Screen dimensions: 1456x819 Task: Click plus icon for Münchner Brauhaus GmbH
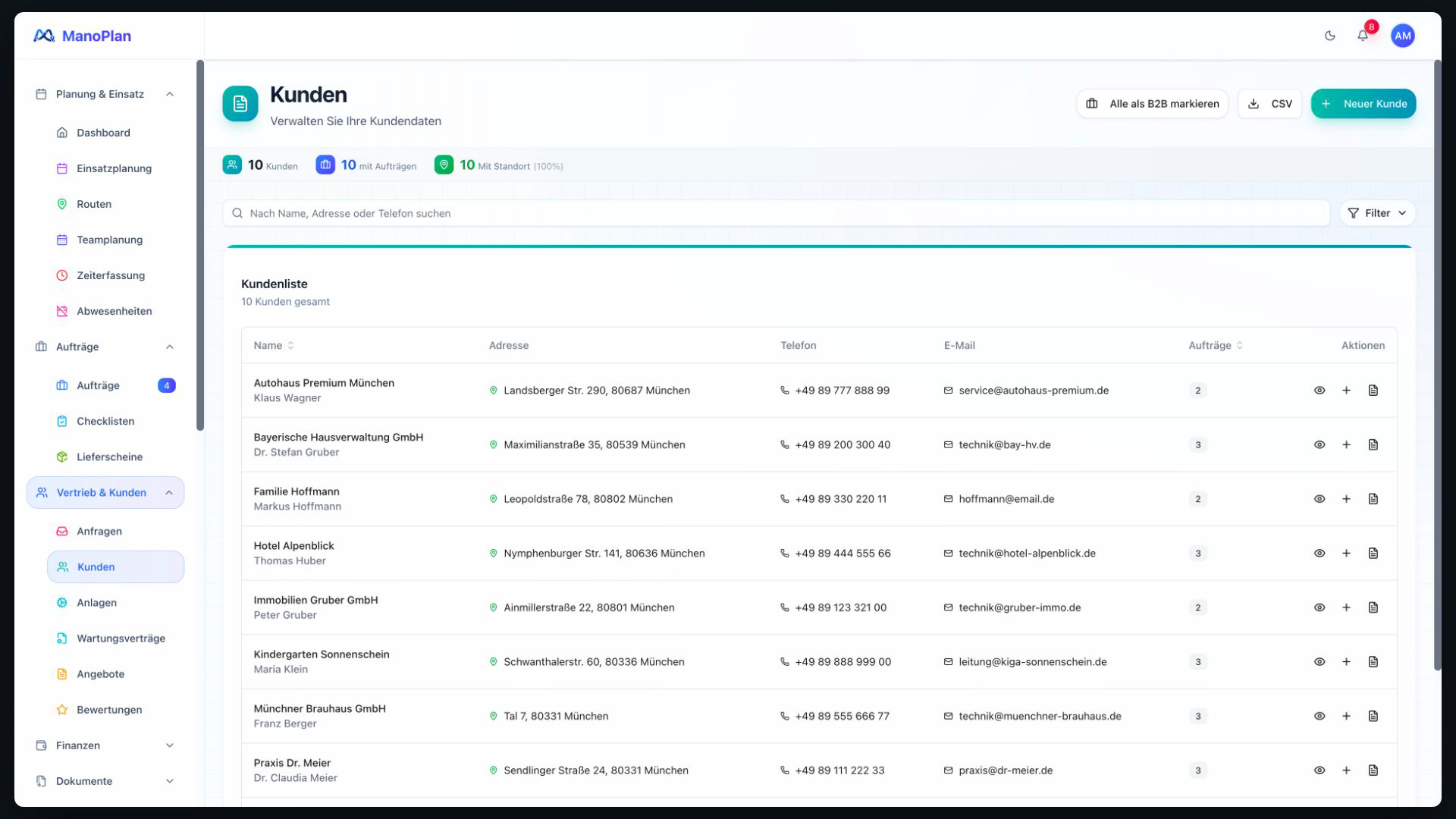tap(1346, 716)
